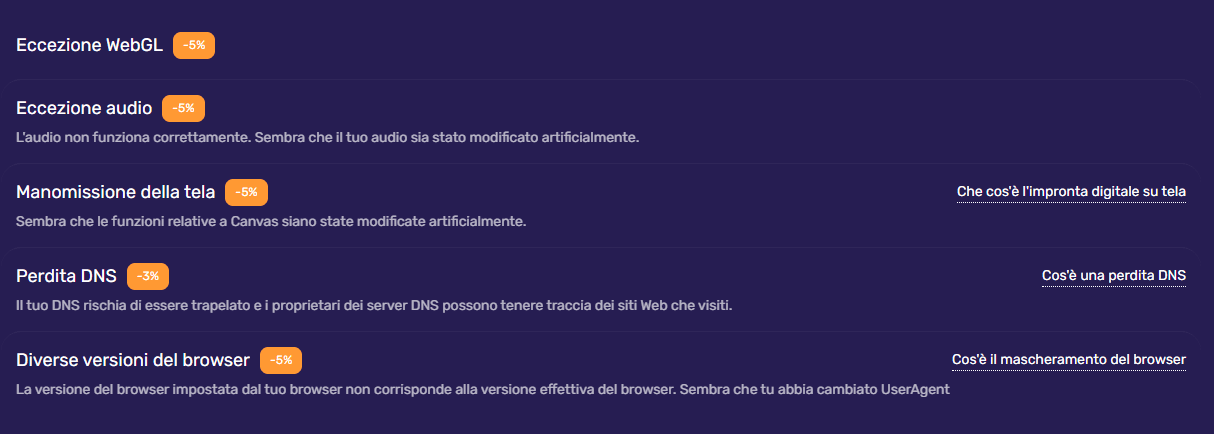Select the Eccezione audio heading
The width and height of the screenshot is (1214, 434).
click(x=84, y=107)
